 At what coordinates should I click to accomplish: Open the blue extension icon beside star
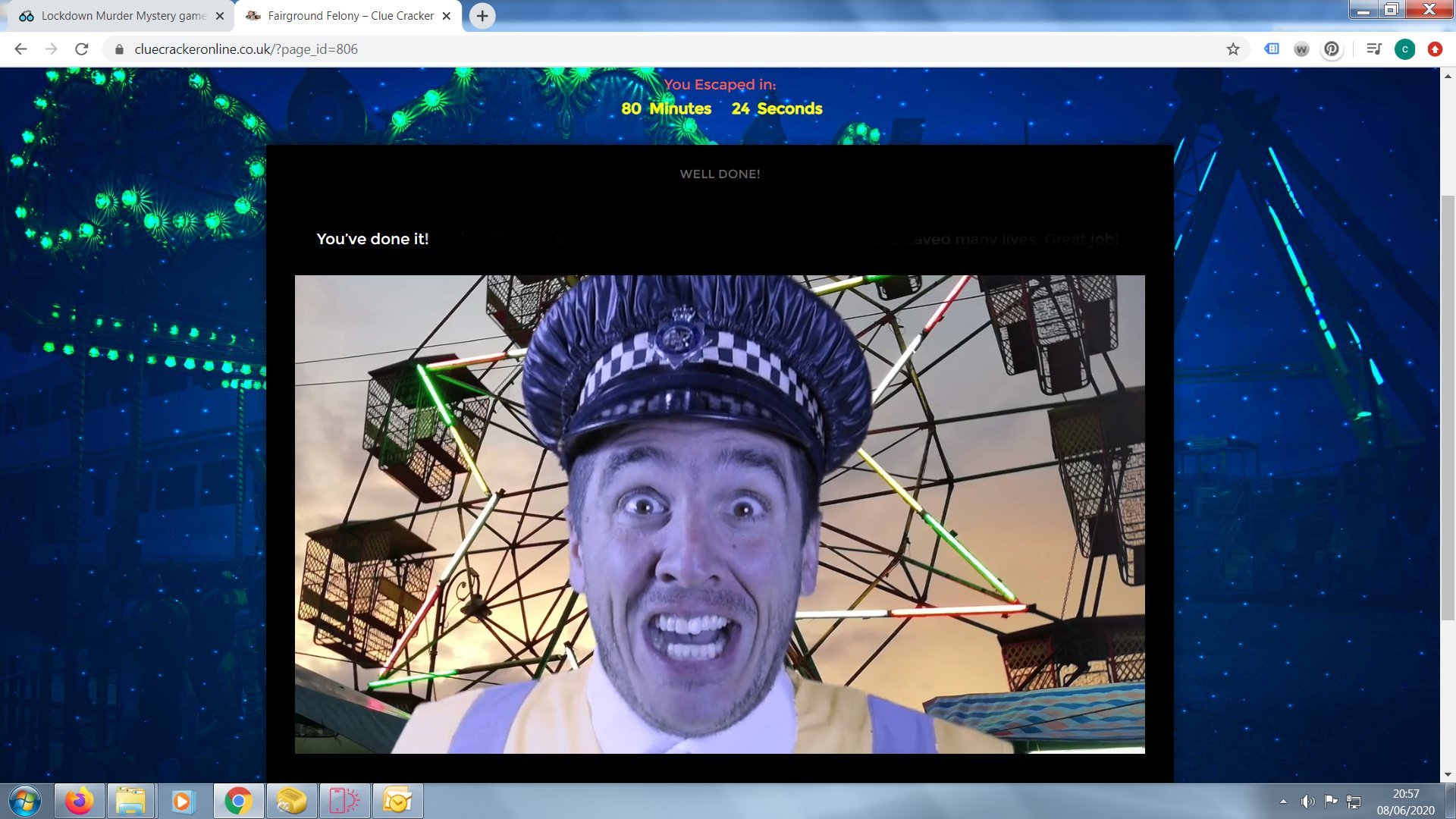click(x=1272, y=49)
